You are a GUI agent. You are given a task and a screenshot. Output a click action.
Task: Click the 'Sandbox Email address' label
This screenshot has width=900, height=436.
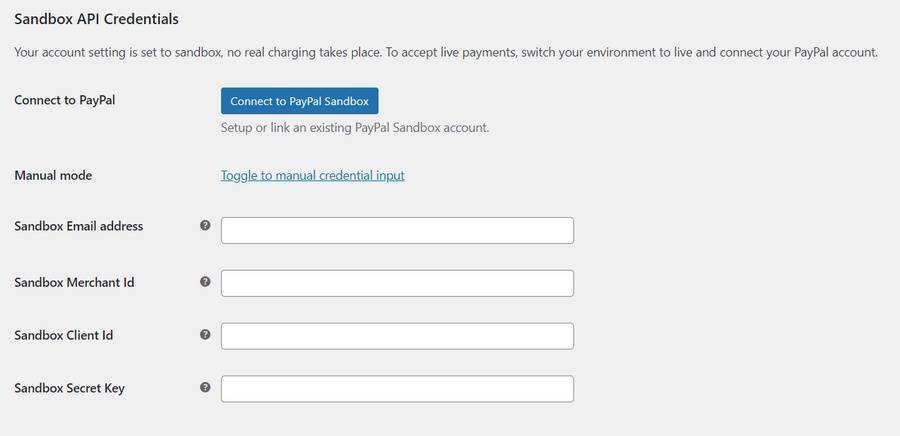coord(78,226)
